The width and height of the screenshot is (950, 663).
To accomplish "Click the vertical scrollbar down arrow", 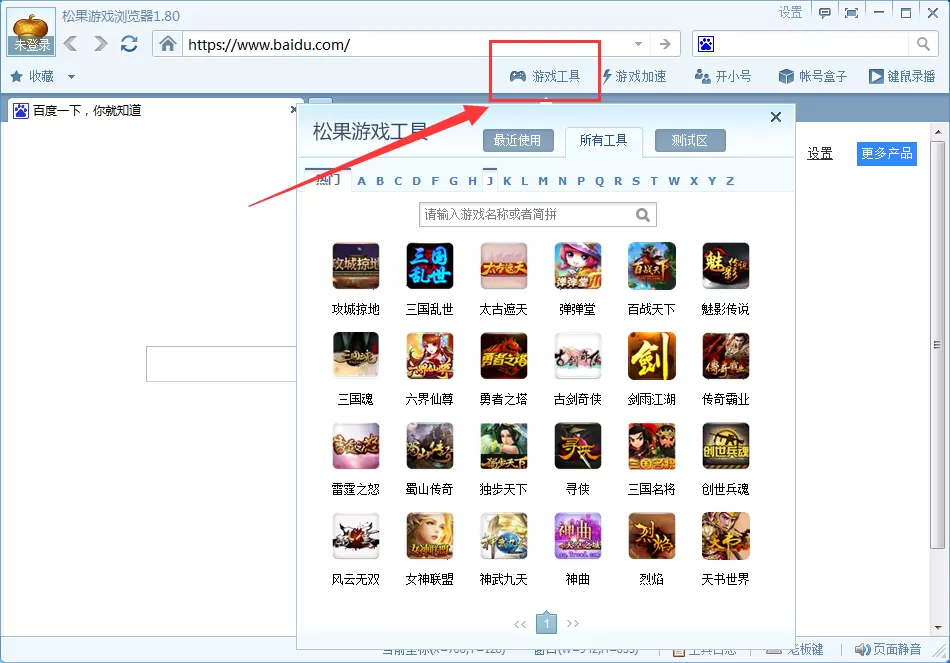I will tap(938, 628).
